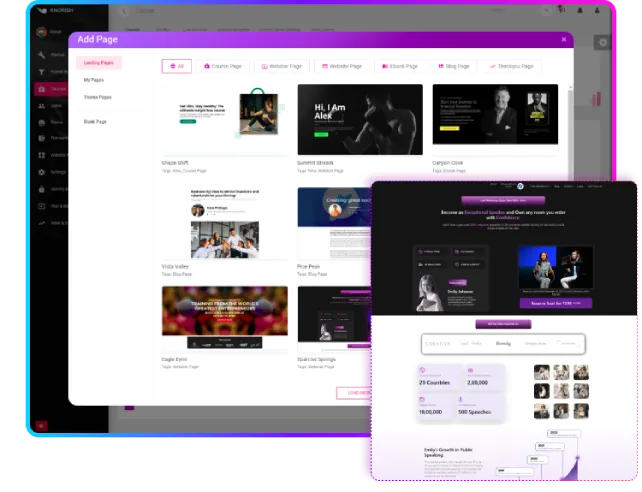642x492 pixels.
Task: Filter templates by Course Page
Action: pyautogui.click(x=223, y=66)
